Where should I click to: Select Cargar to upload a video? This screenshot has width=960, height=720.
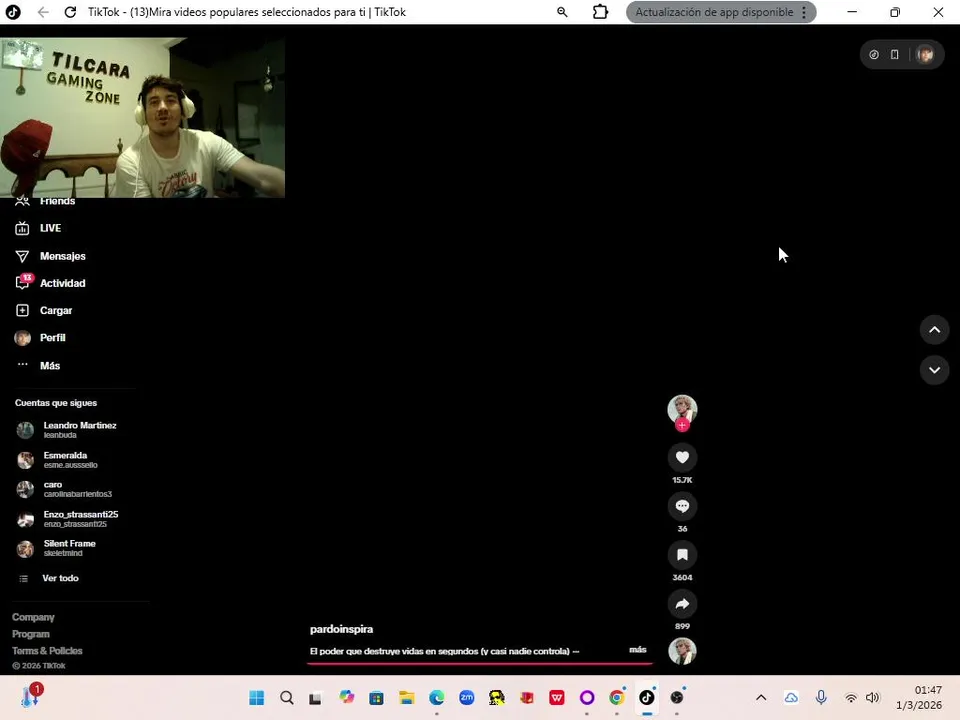click(x=43, y=310)
